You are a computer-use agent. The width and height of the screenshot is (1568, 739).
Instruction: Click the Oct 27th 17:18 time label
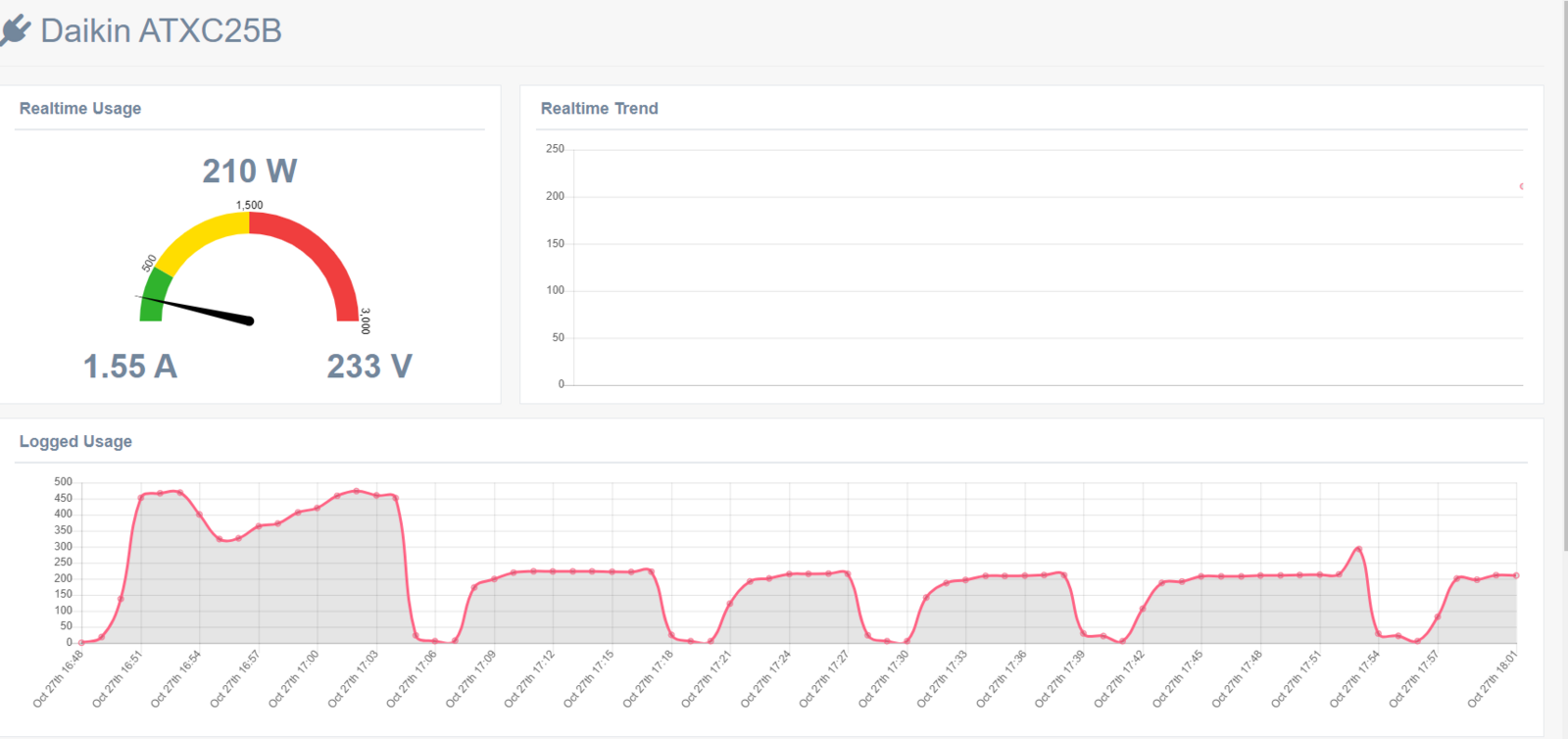click(648, 678)
